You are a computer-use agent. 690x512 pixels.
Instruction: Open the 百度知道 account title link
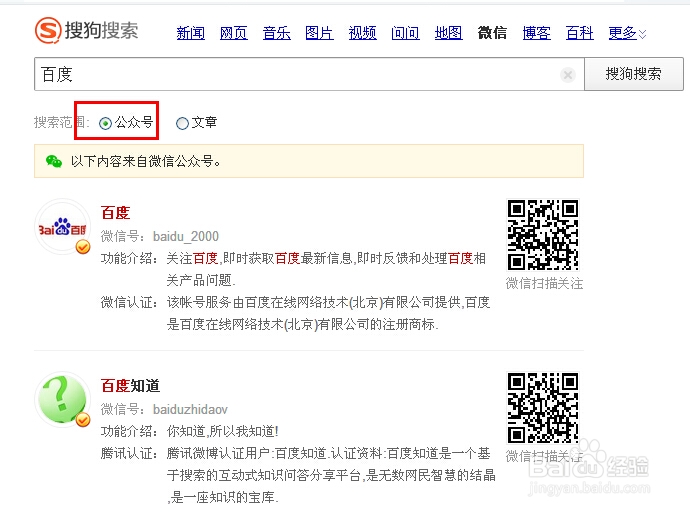tap(130, 386)
